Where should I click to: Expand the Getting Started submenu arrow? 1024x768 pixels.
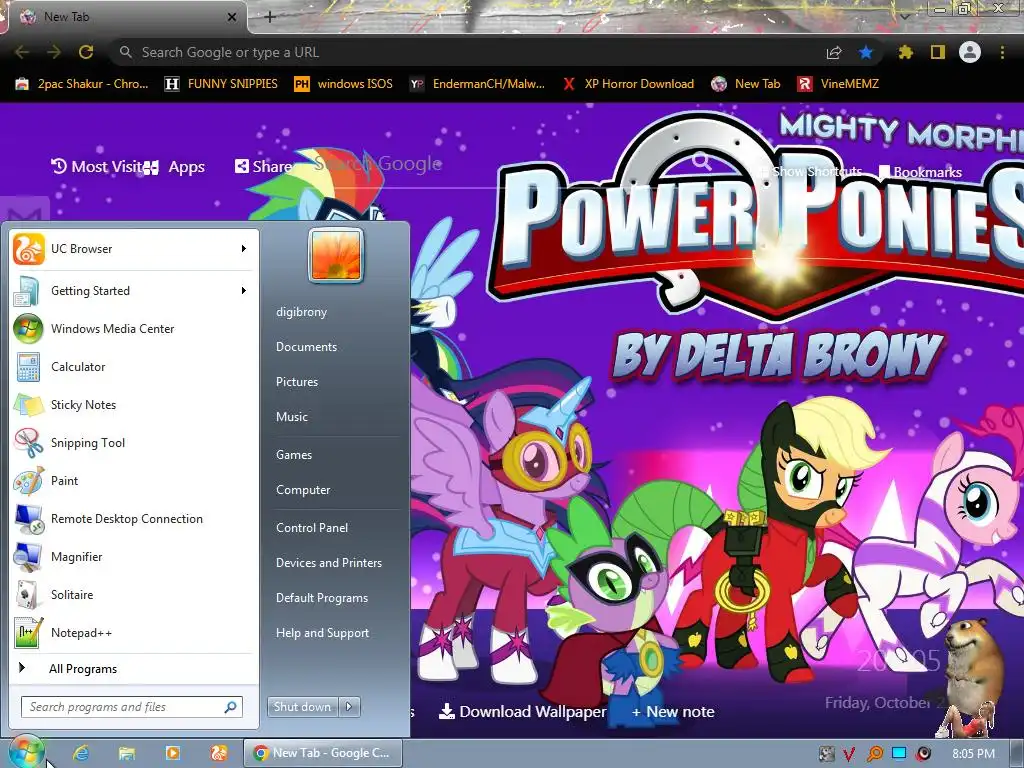(x=244, y=291)
